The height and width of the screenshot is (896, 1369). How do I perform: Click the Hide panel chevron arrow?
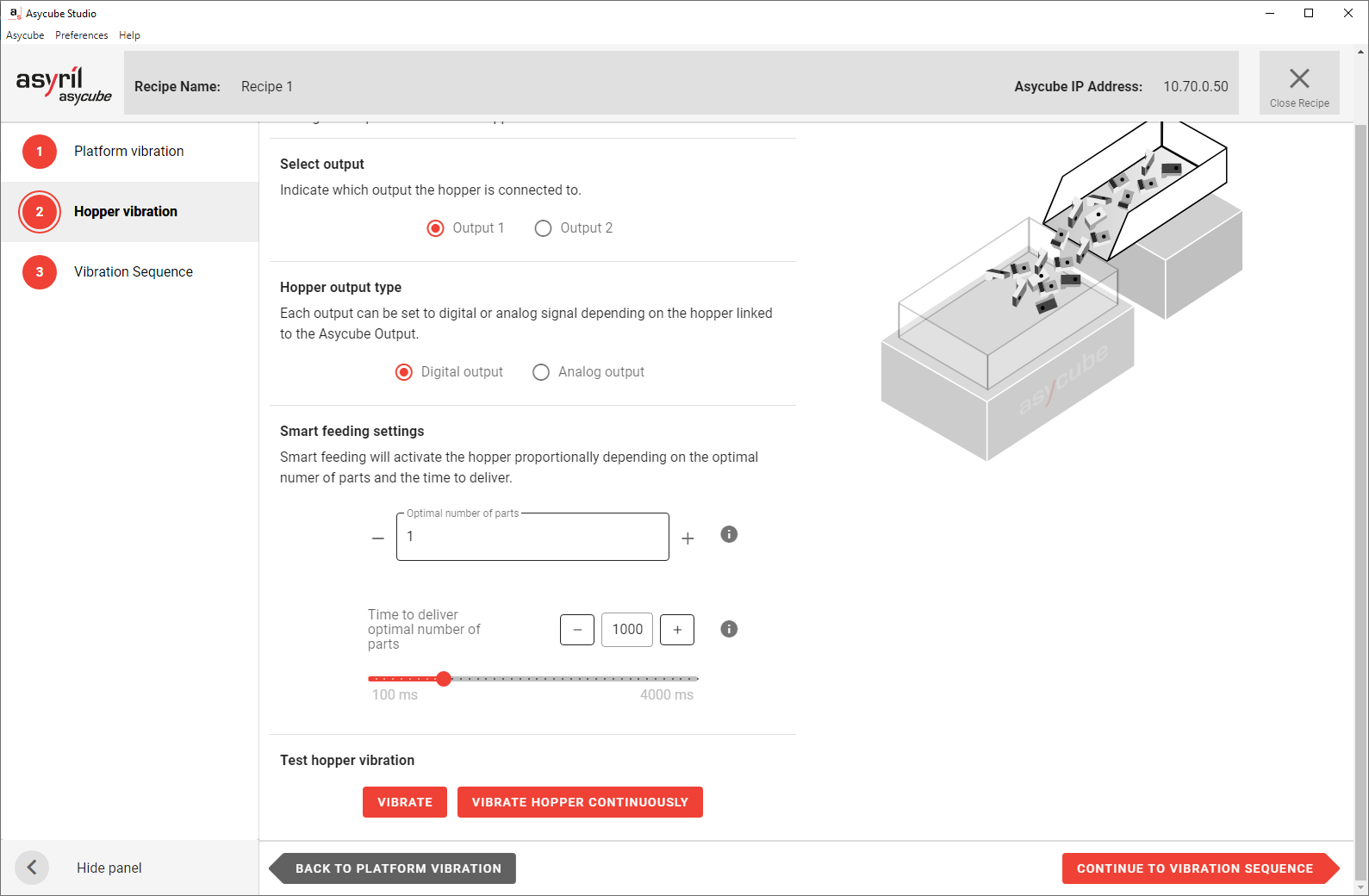32,868
